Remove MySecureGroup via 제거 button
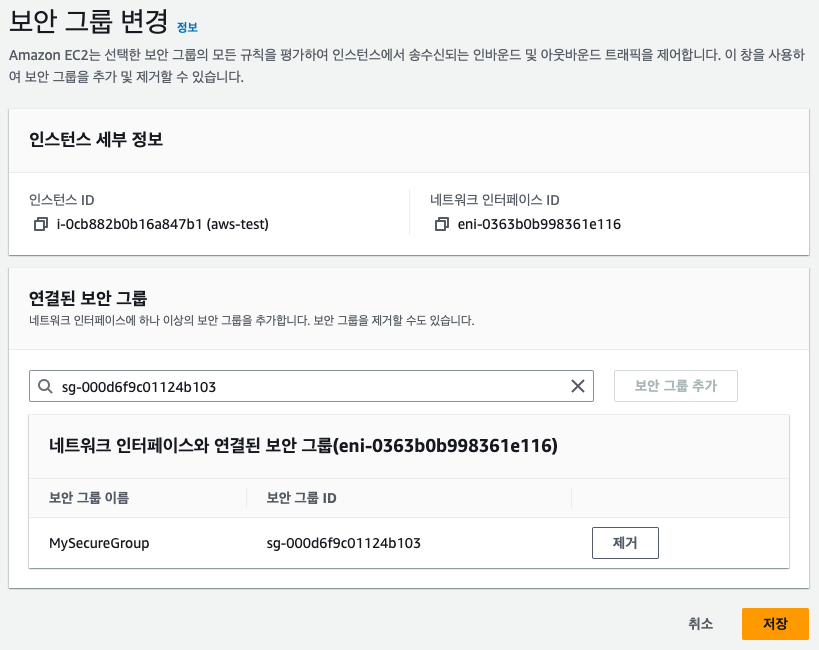 pos(625,543)
